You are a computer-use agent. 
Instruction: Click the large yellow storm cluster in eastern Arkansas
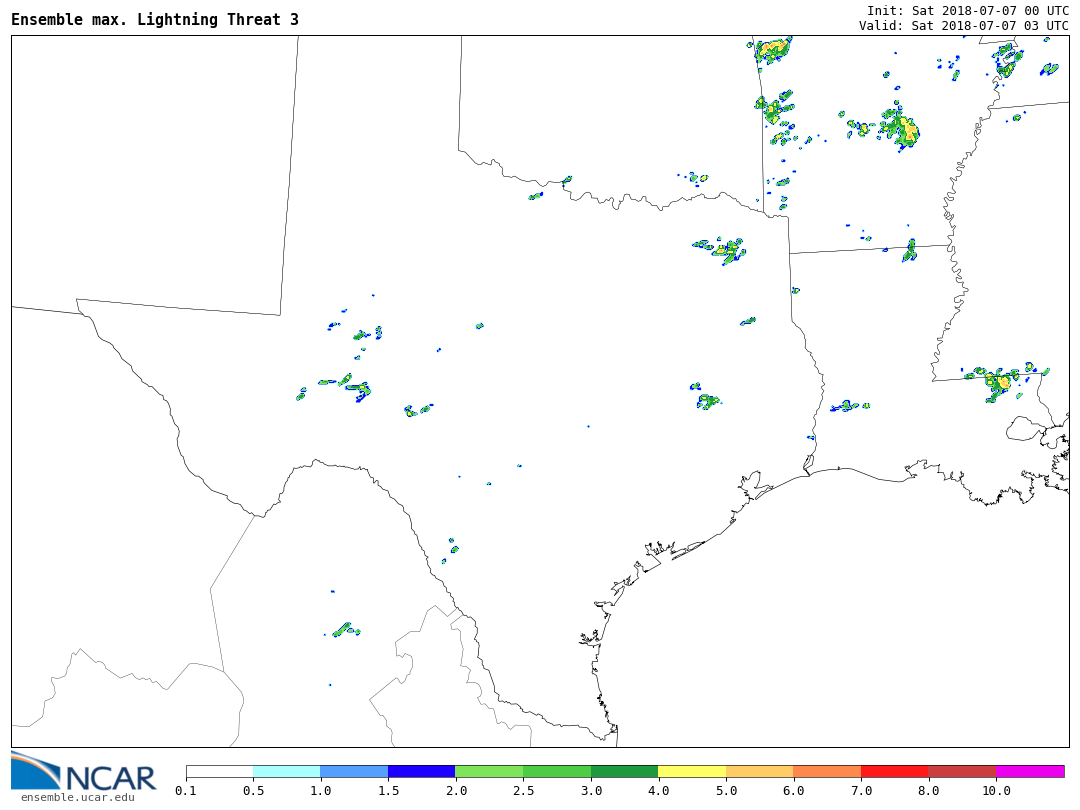[x=901, y=129]
